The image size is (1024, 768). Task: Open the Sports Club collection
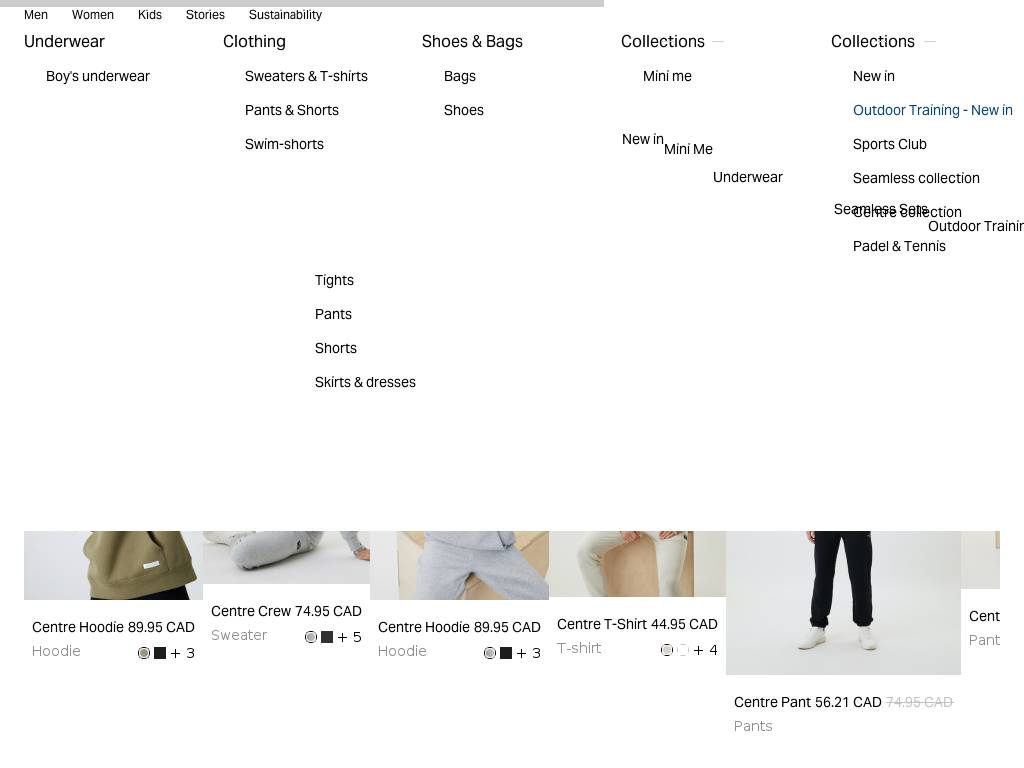click(889, 144)
